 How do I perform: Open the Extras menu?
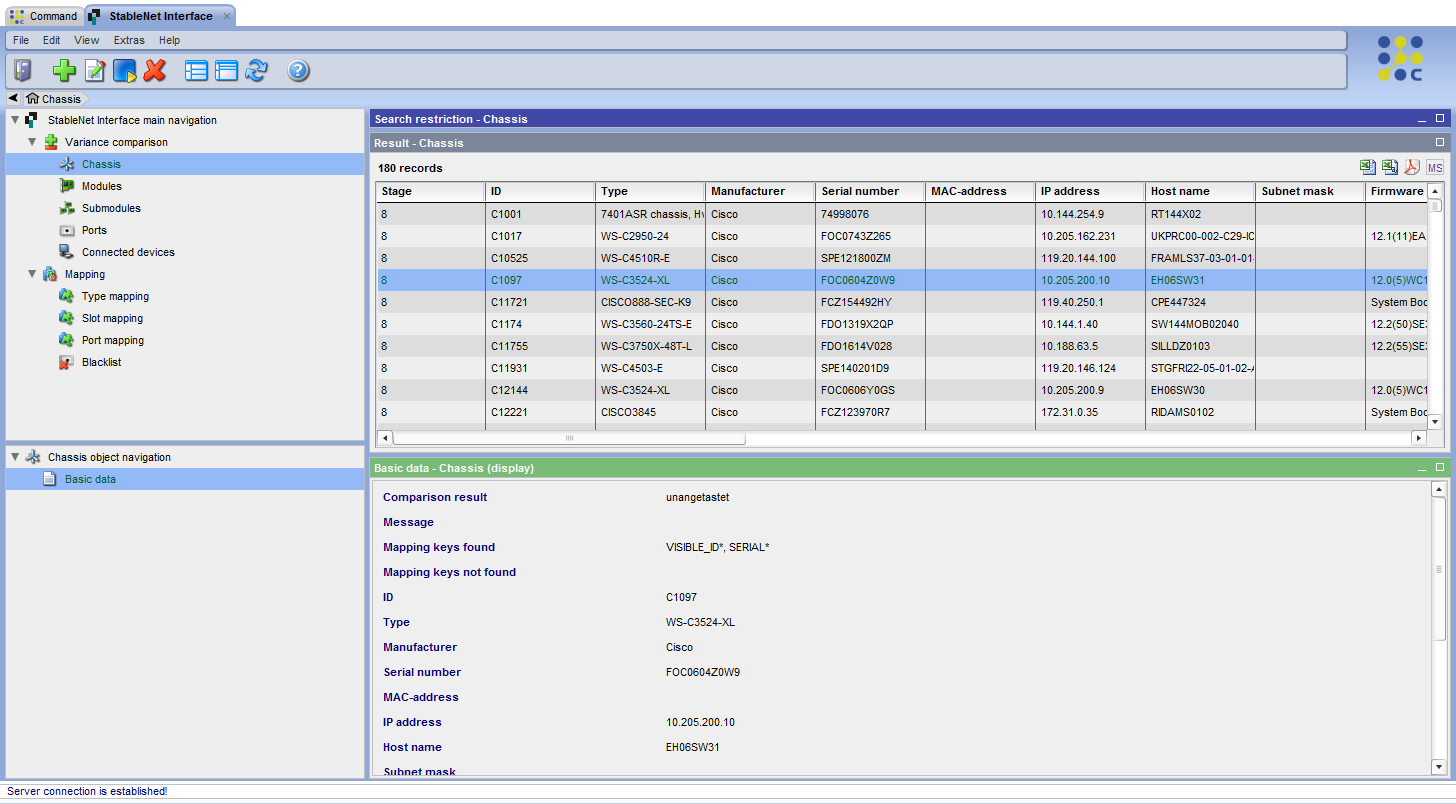pos(129,40)
